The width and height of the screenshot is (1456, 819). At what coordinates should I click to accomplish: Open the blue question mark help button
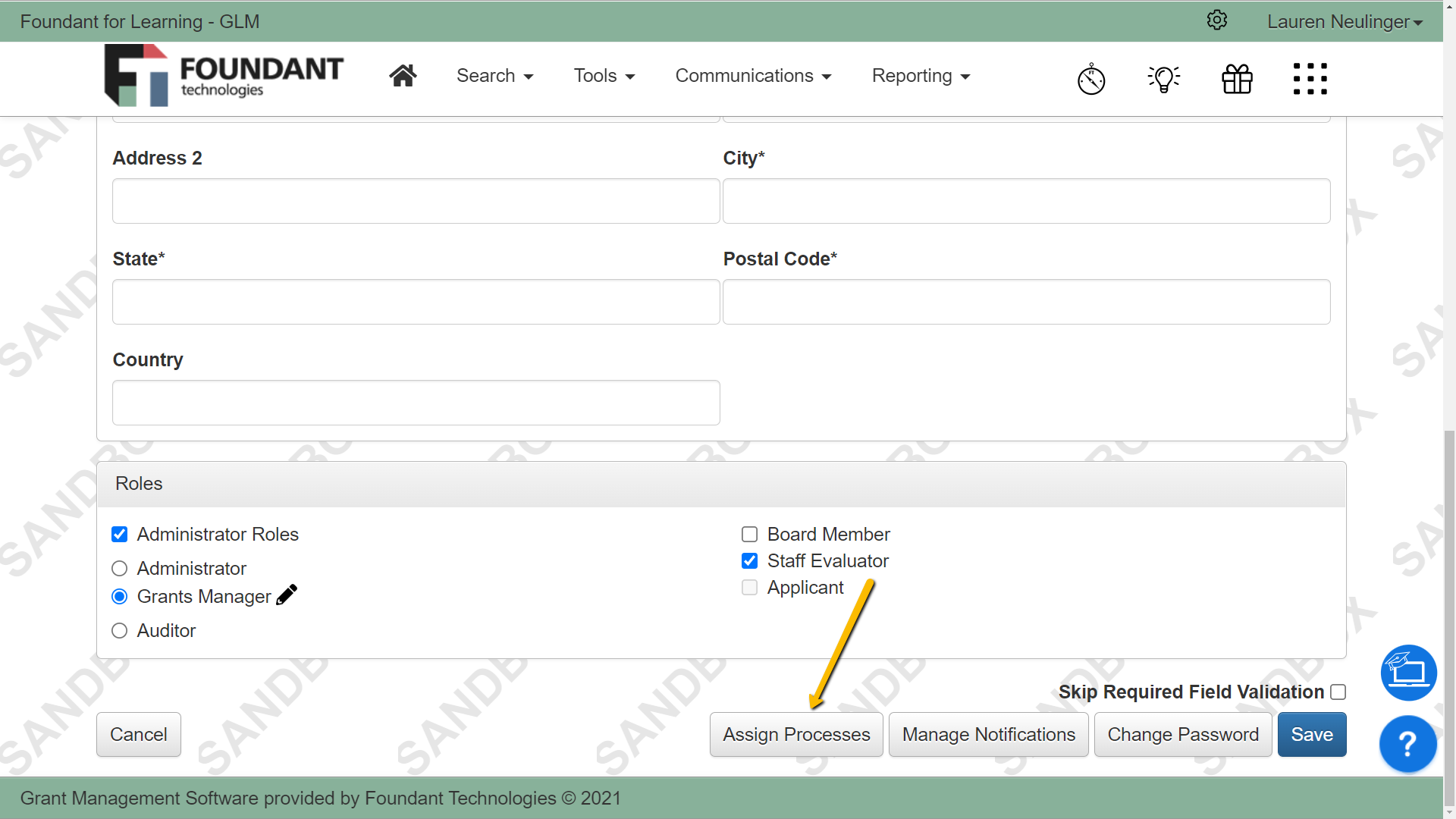(1407, 744)
